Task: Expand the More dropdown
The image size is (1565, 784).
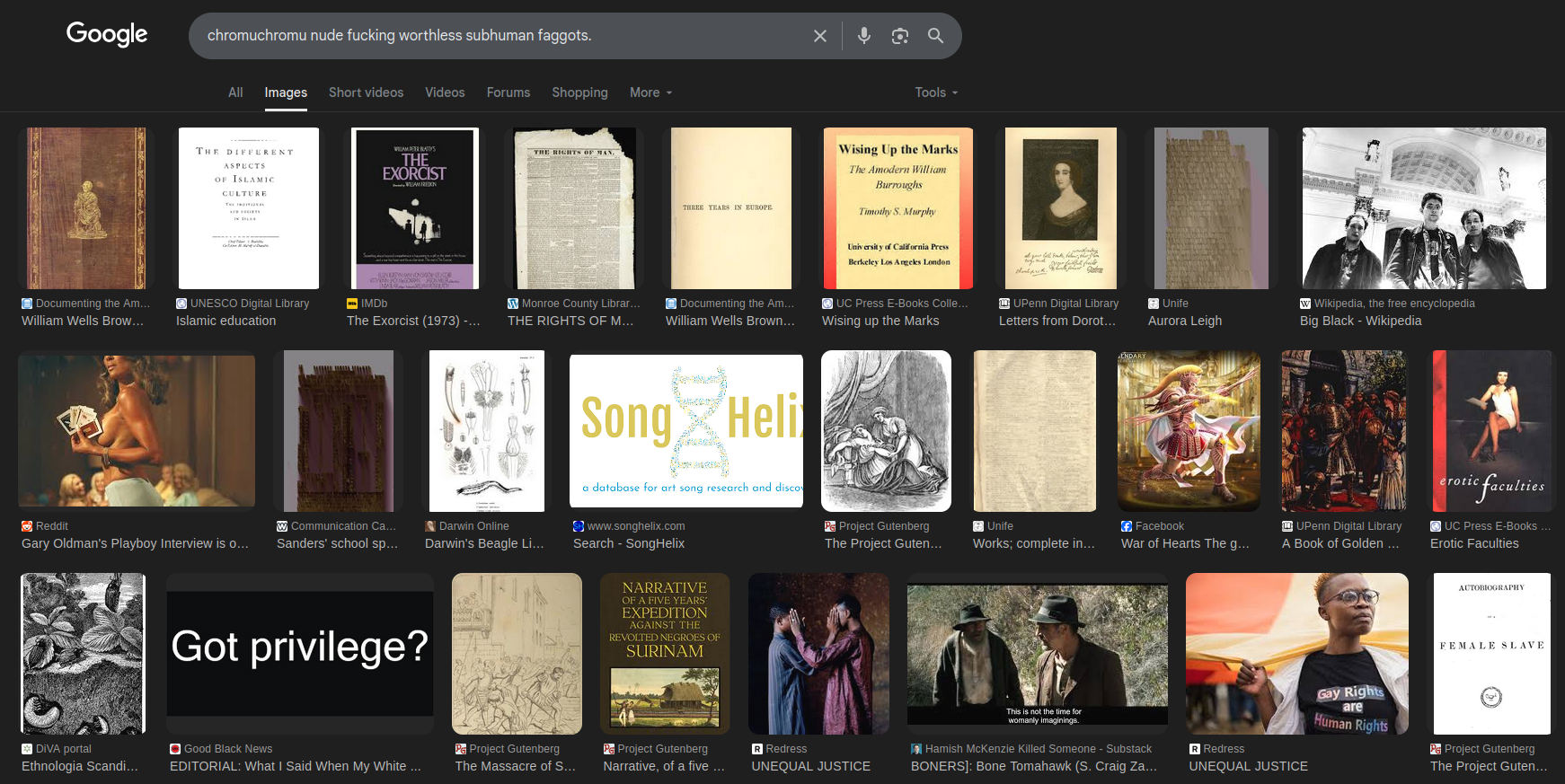Action: [x=651, y=92]
